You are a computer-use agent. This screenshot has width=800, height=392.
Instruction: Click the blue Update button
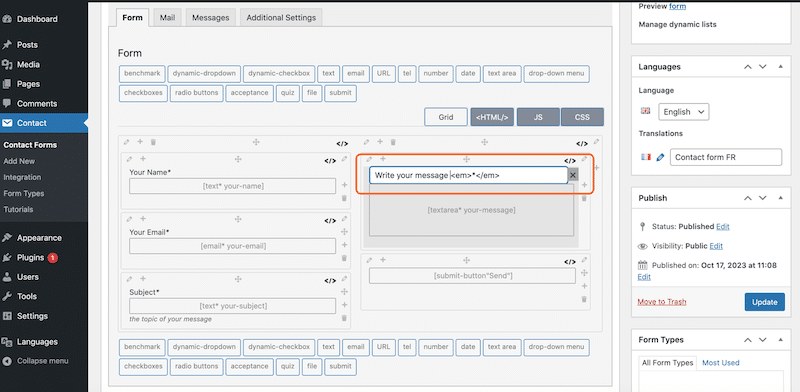(764, 302)
